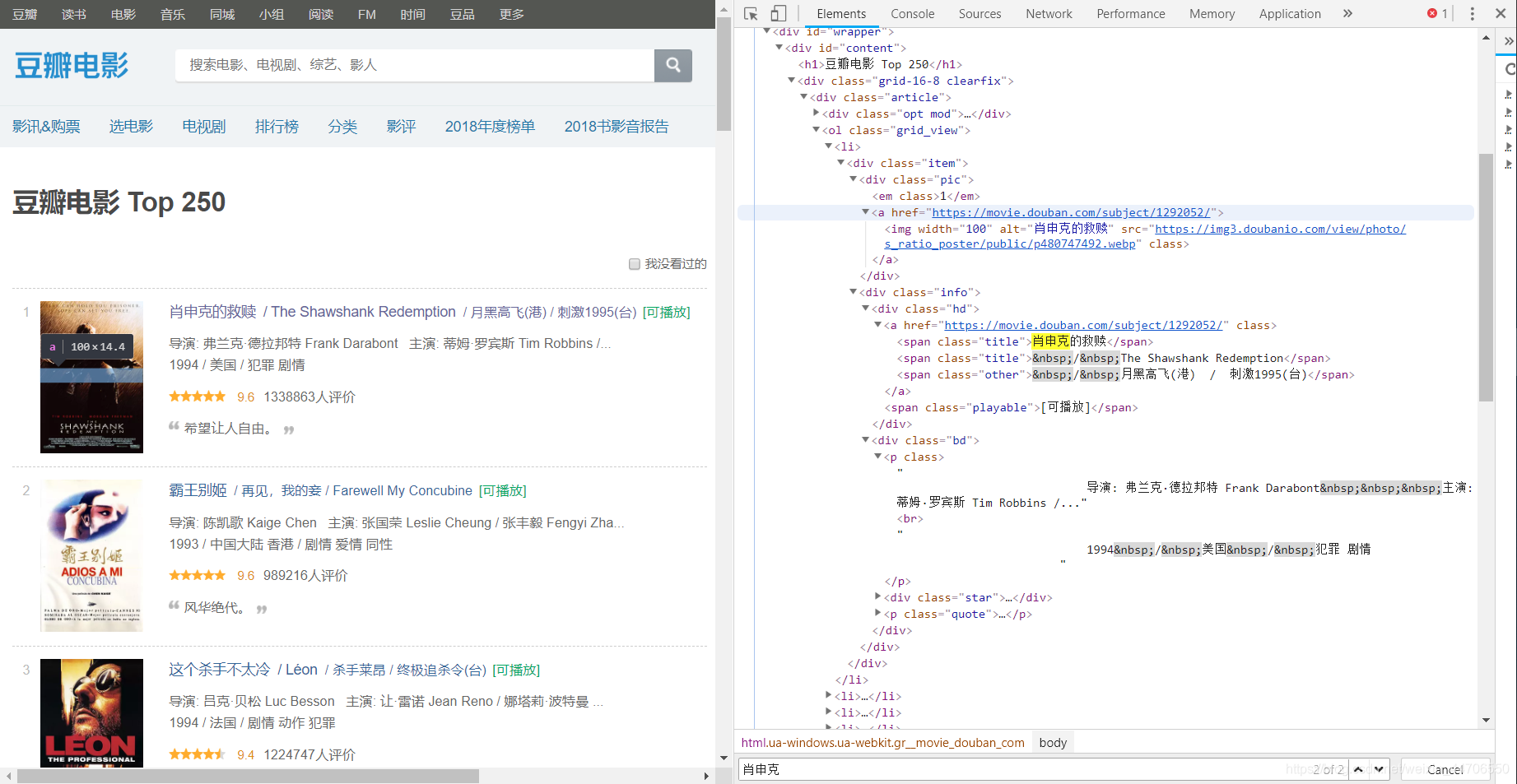Open the 2018年度榜单 nav link
Screen dimensions: 1517x784
(x=490, y=127)
